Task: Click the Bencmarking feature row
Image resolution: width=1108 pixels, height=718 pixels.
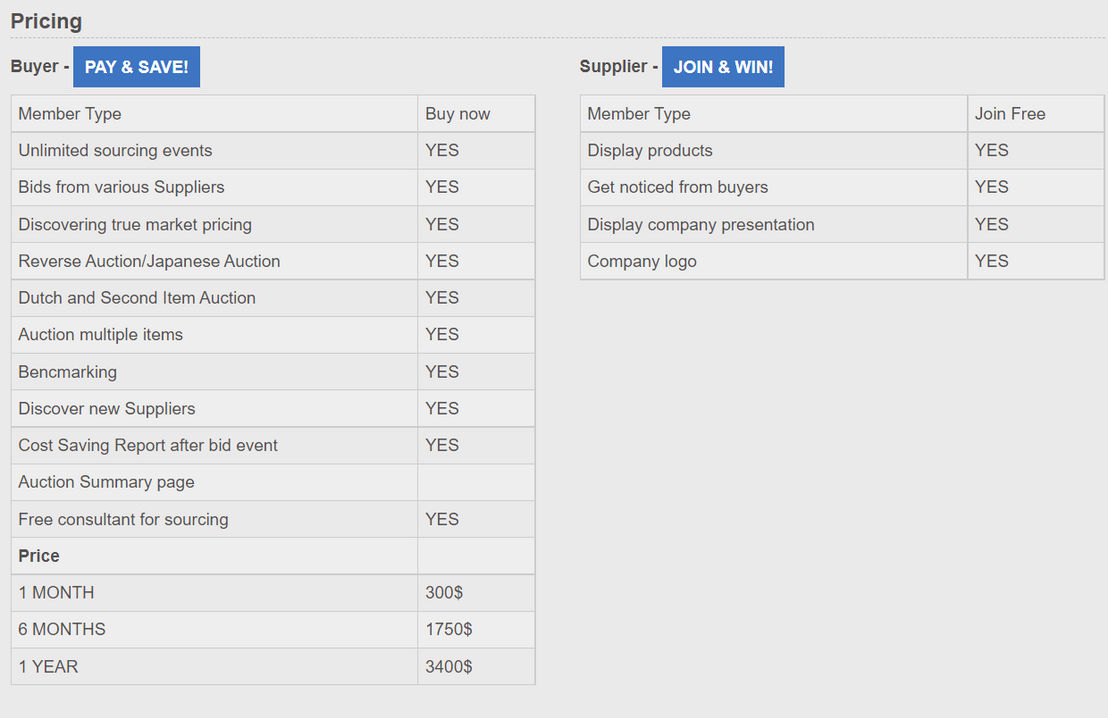Action: click(273, 372)
